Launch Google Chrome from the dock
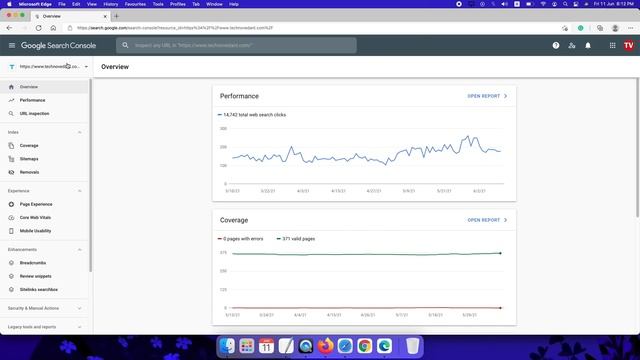The height and width of the screenshot is (360, 640). click(x=364, y=346)
